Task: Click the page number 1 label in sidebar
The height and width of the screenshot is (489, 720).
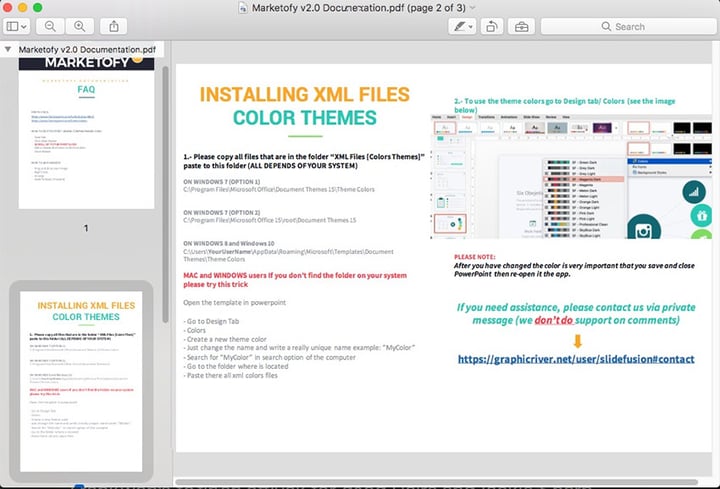Action: 86,228
